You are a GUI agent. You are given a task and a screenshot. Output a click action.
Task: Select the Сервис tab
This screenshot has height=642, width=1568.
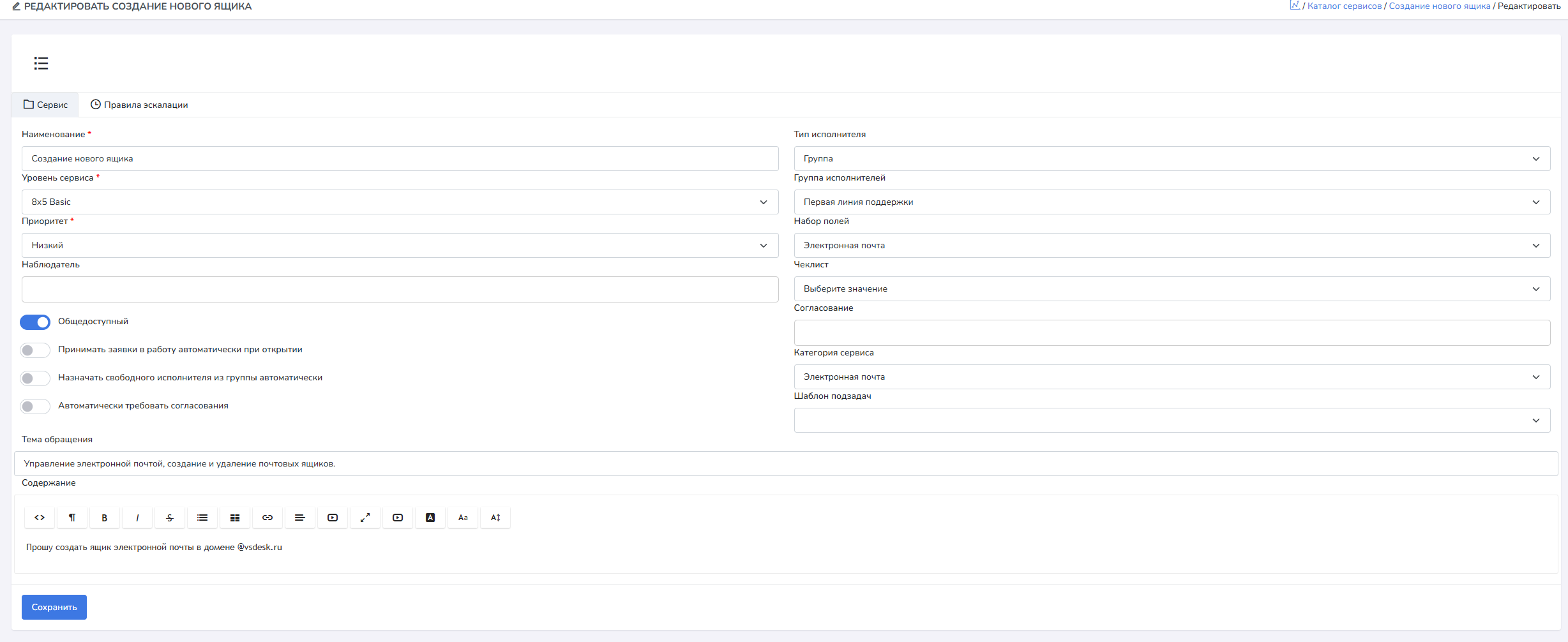point(45,105)
